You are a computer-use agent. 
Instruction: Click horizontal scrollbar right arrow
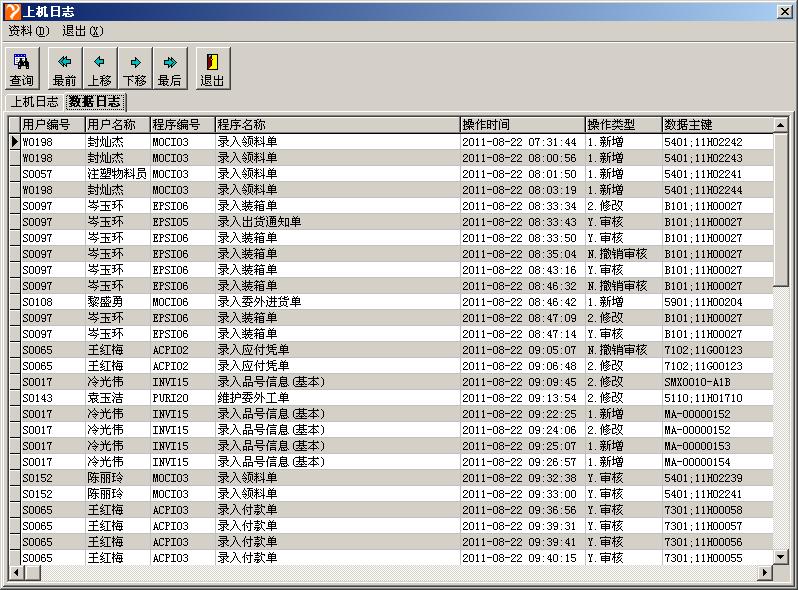(765, 572)
